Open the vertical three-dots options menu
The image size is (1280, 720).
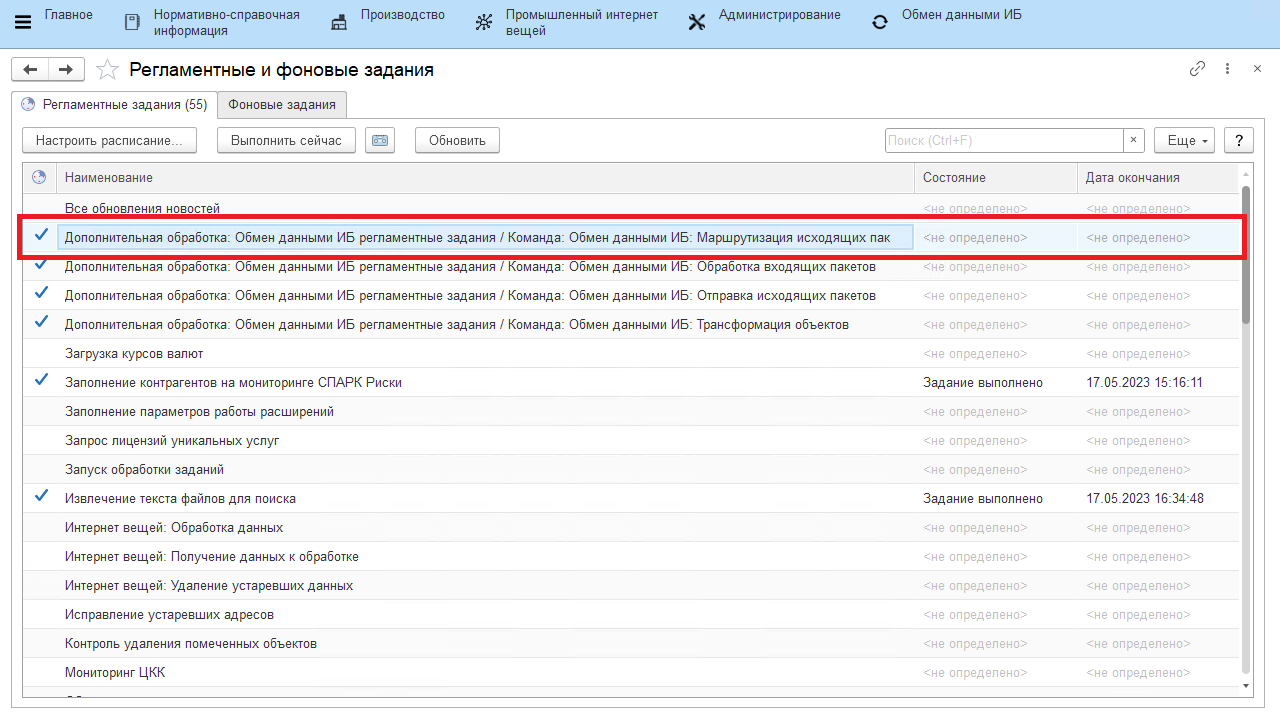1228,69
